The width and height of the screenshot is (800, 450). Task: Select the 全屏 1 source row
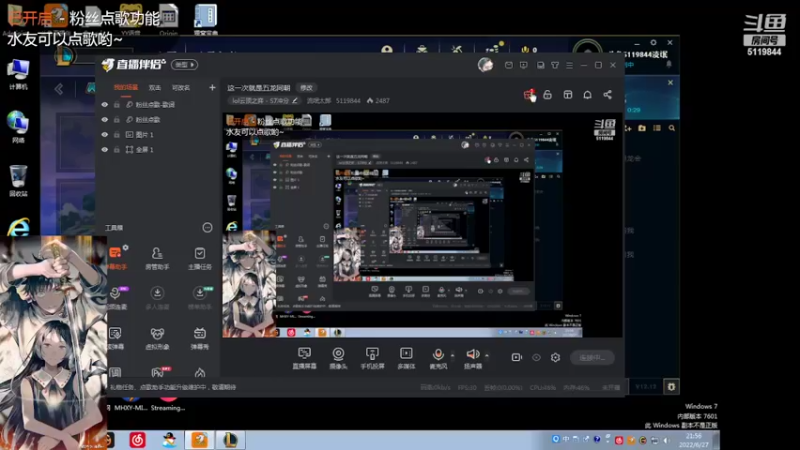tap(158, 149)
